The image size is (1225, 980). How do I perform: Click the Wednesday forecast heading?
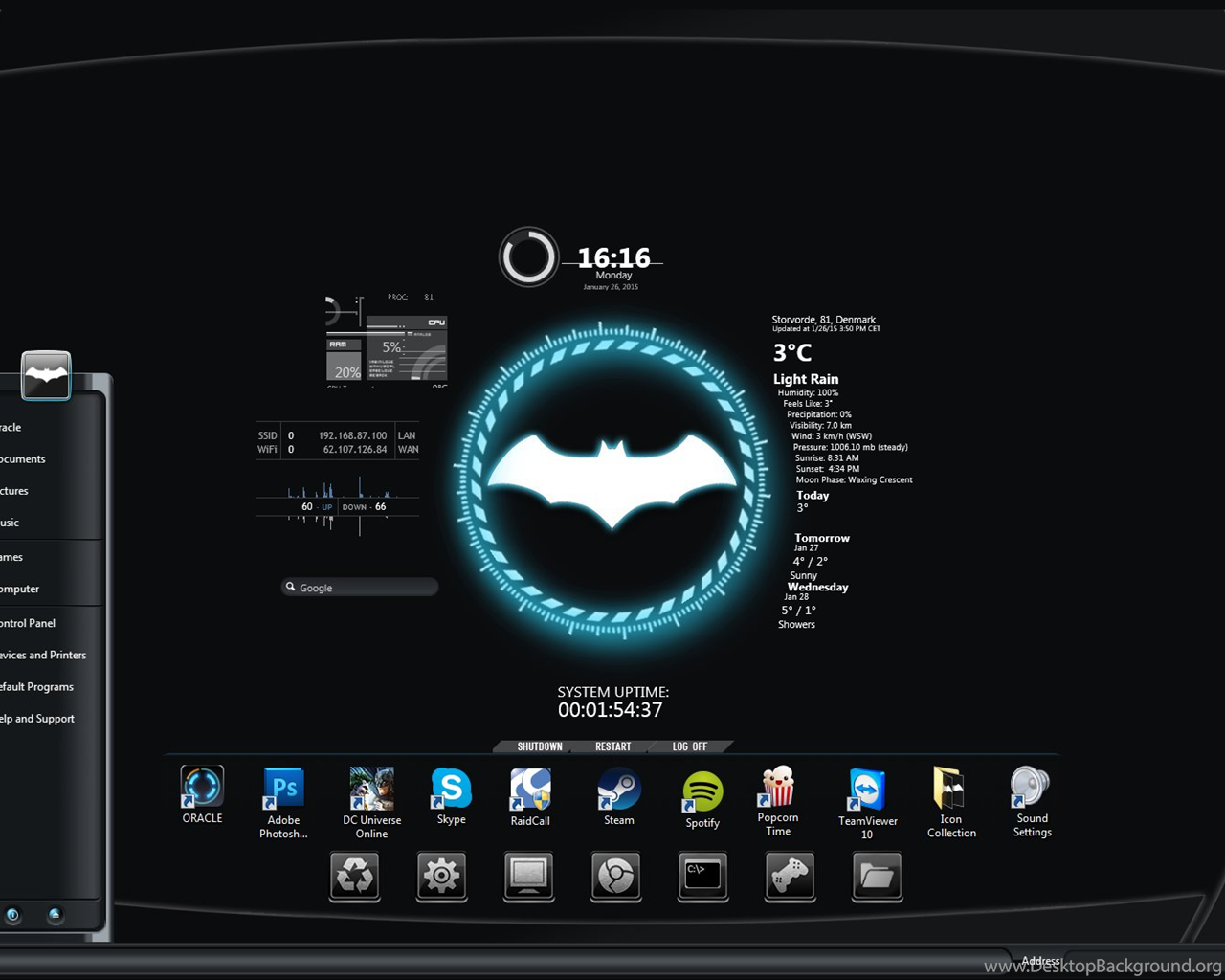pos(818,587)
